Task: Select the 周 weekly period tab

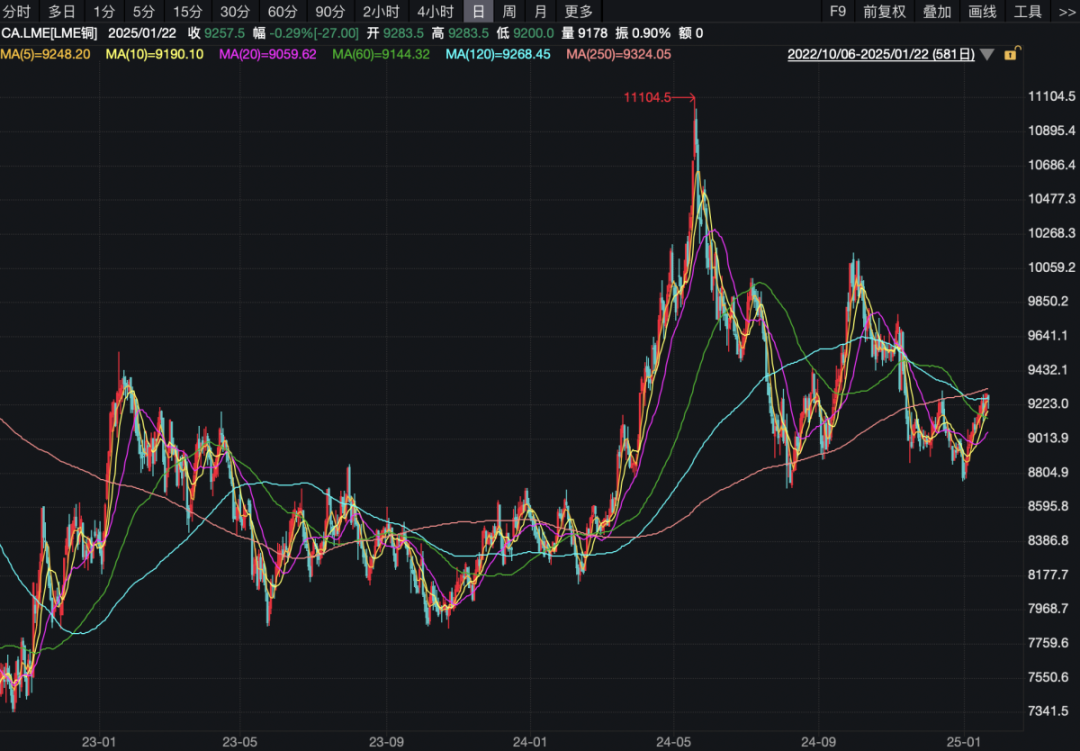Action: (509, 12)
